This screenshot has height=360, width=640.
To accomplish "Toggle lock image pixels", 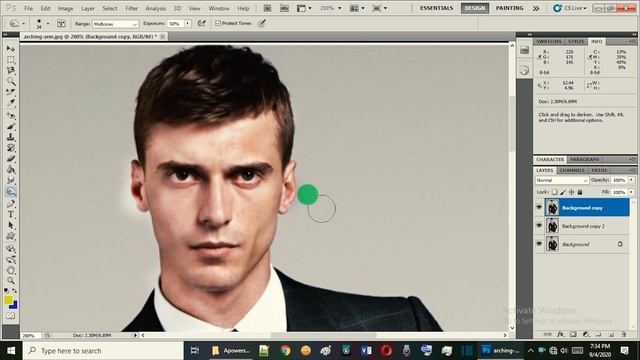I will click(x=563, y=192).
